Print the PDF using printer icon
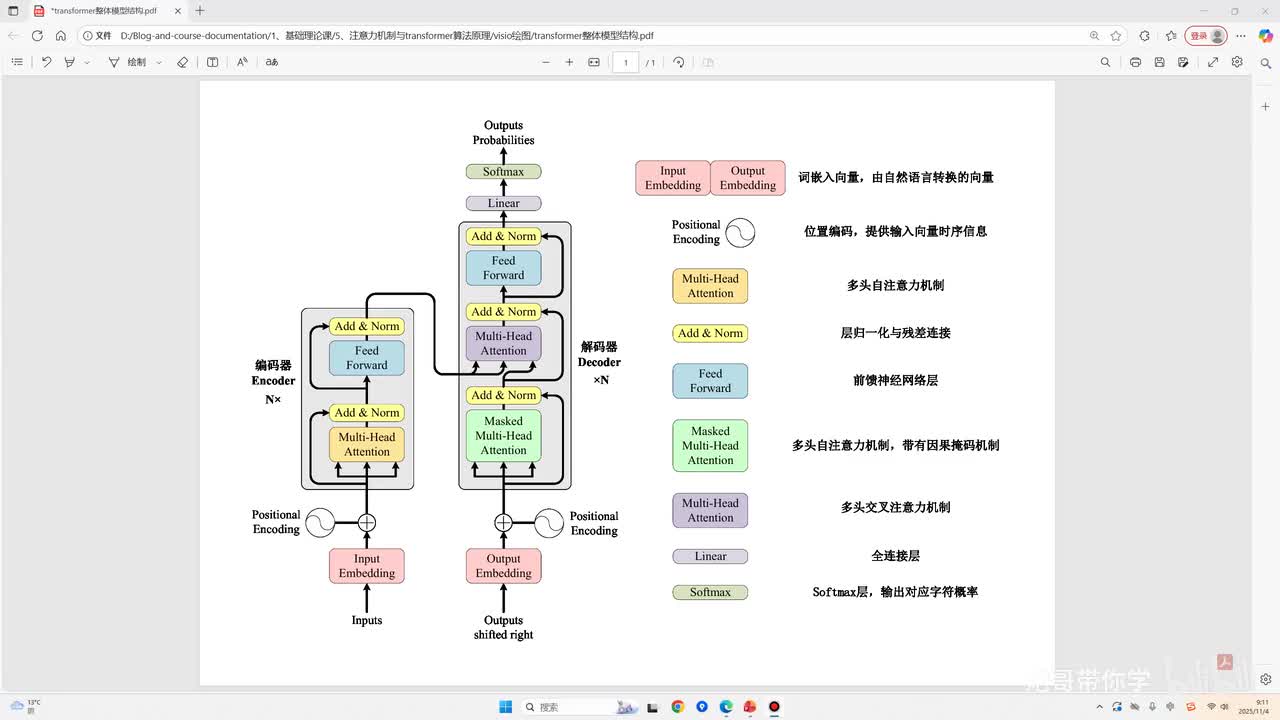The width and height of the screenshot is (1280, 720). tap(1135, 62)
